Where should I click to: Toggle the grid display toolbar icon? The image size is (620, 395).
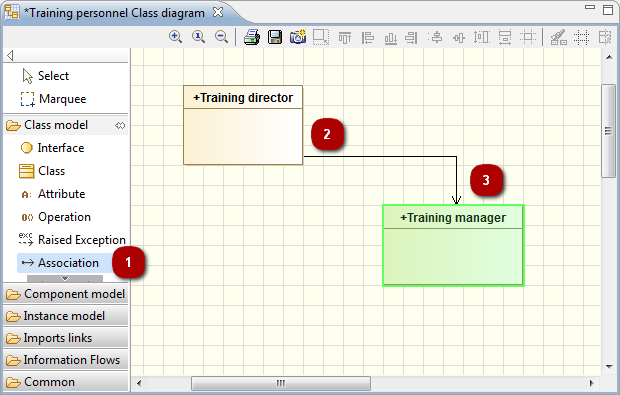(581, 38)
